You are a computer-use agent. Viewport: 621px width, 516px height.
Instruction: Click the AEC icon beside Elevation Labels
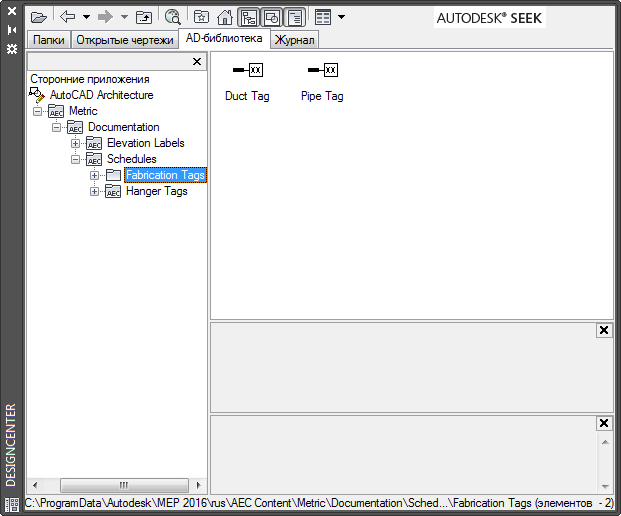(94, 143)
